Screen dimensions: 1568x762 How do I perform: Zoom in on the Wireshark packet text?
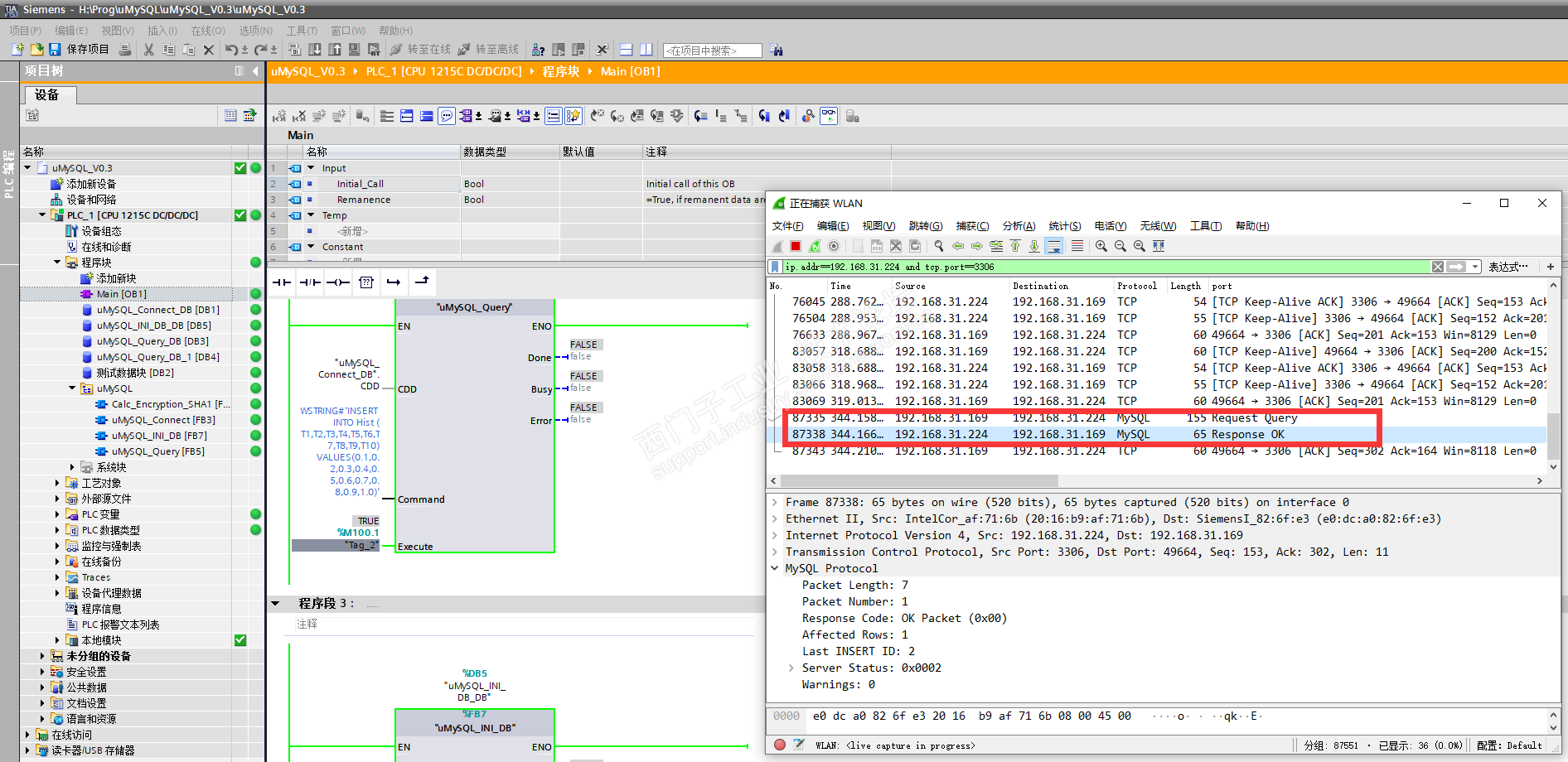1101,246
